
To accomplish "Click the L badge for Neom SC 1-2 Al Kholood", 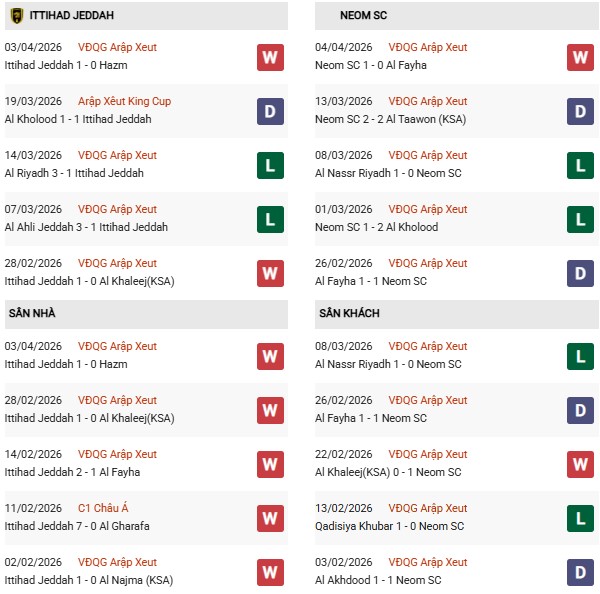I will 581,219.
